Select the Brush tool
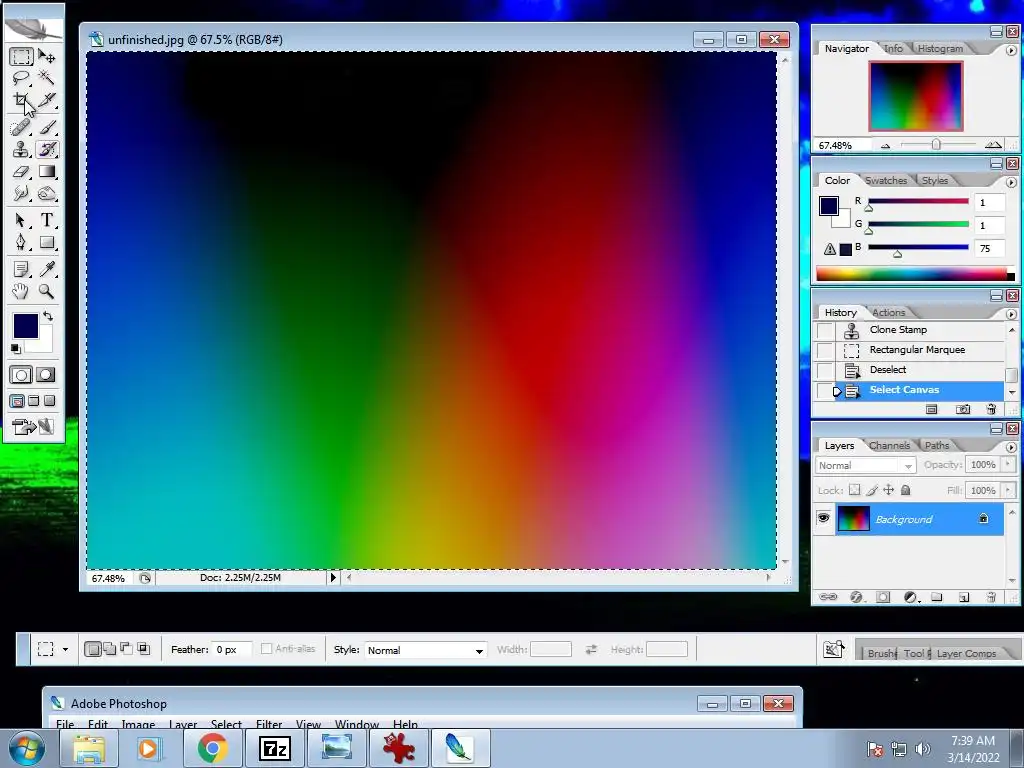Image resolution: width=1024 pixels, height=768 pixels. click(46, 127)
